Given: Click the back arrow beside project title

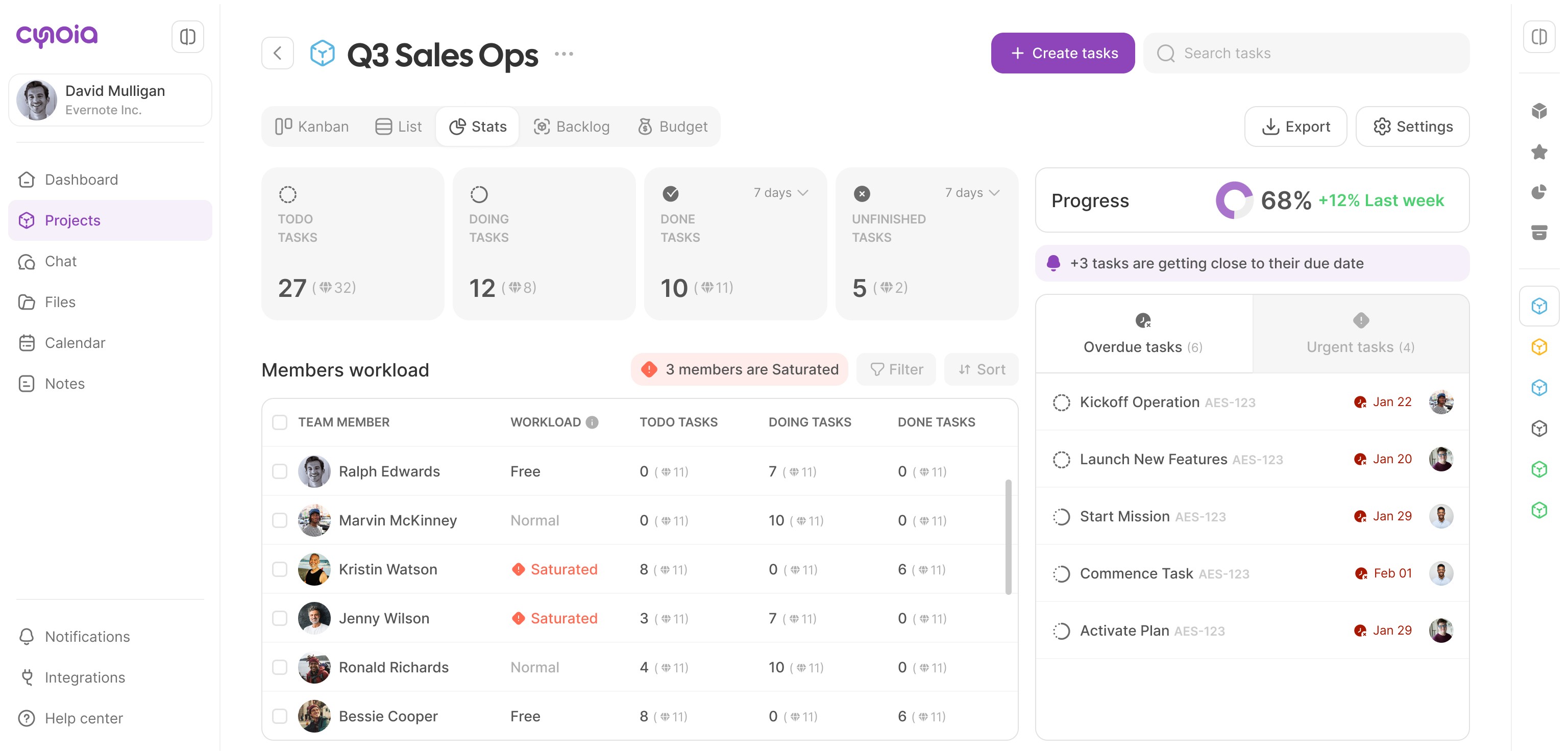Looking at the screenshot, I should [278, 54].
